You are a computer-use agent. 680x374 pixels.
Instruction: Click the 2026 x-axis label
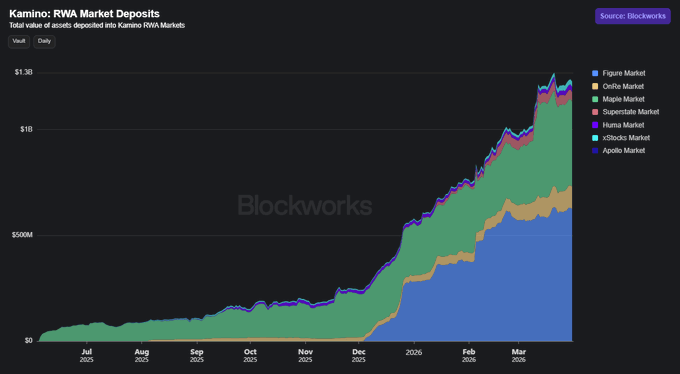point(414,352)
